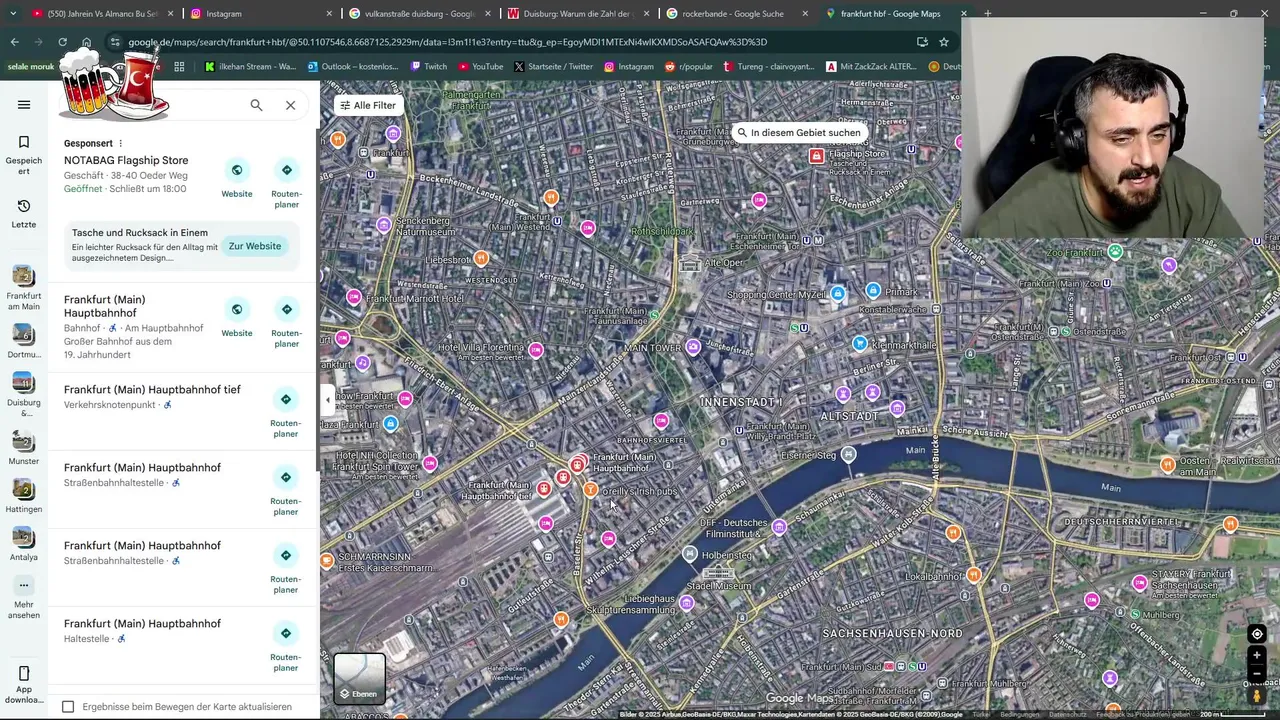Click the browser address bar URL
Screen dimensions: 1280x720
[x=447, y=42]
